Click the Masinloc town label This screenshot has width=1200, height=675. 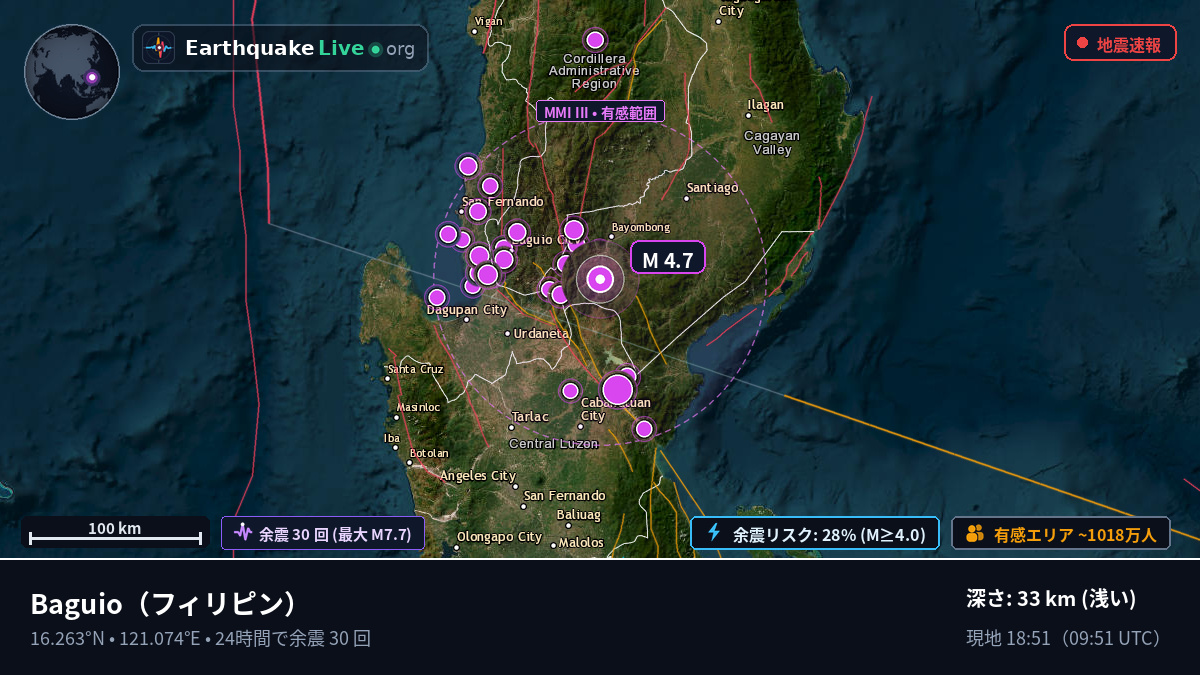[417, 407]
